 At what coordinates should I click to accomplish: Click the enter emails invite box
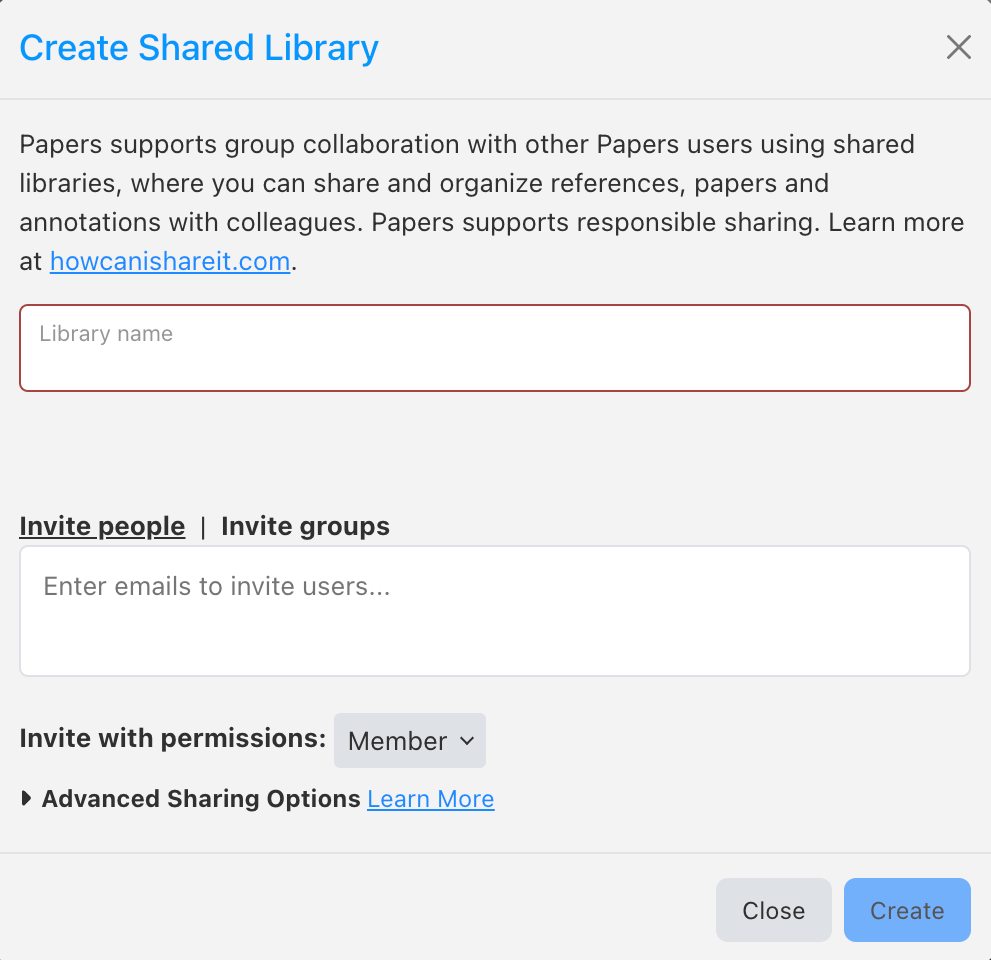495,610
